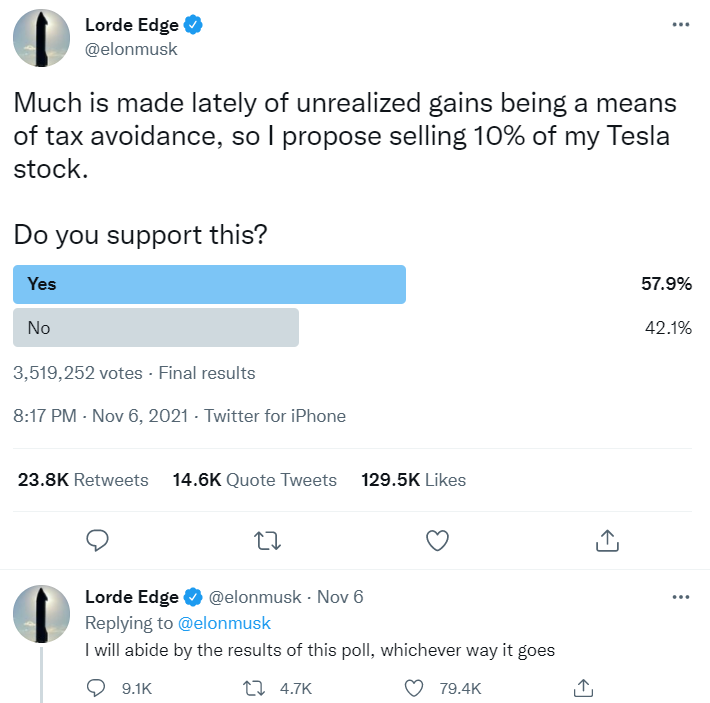Share the reply tweet about abiding by poll
The width and height of the screenshot is (710, 703).
pyautogui.click(x=585, y=688)
